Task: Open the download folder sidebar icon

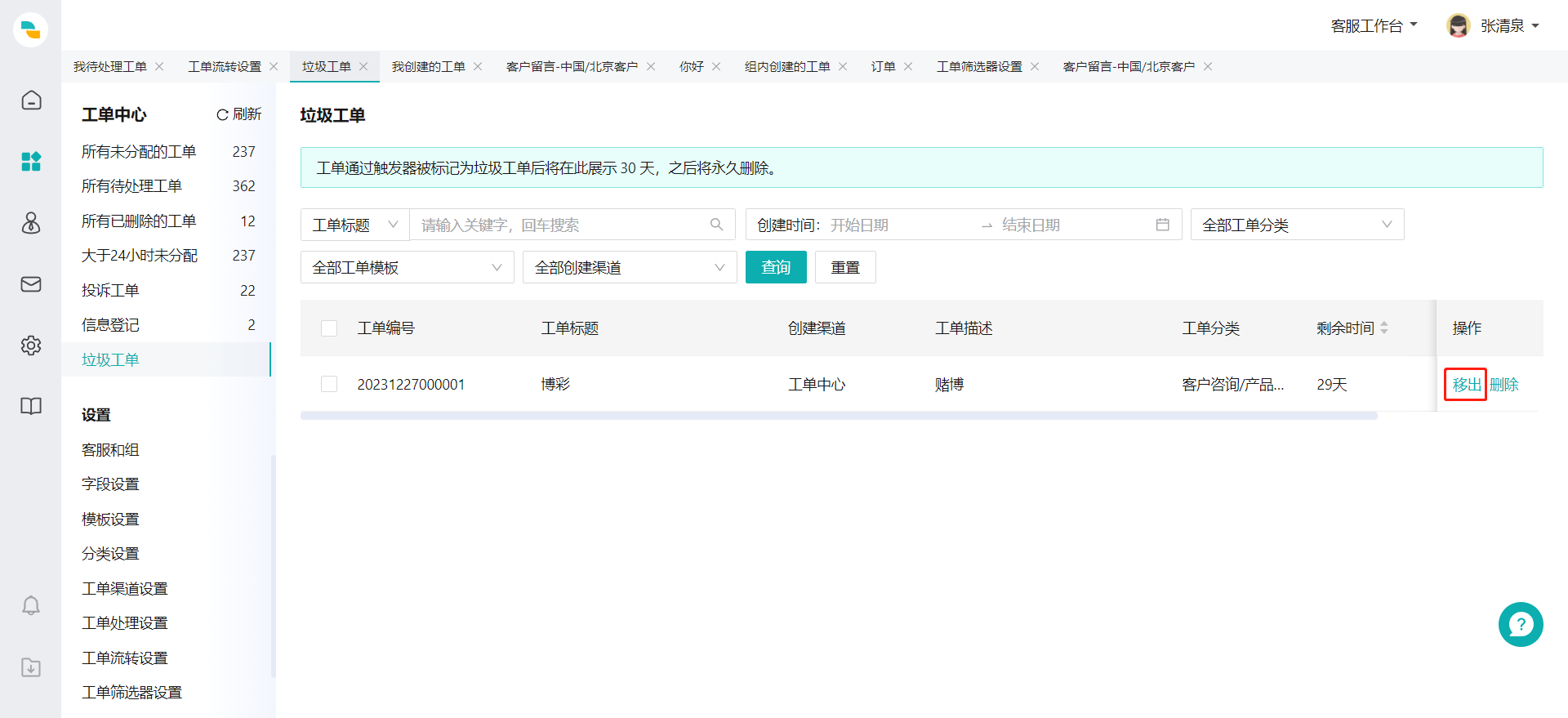Action: tap(31, 667)
